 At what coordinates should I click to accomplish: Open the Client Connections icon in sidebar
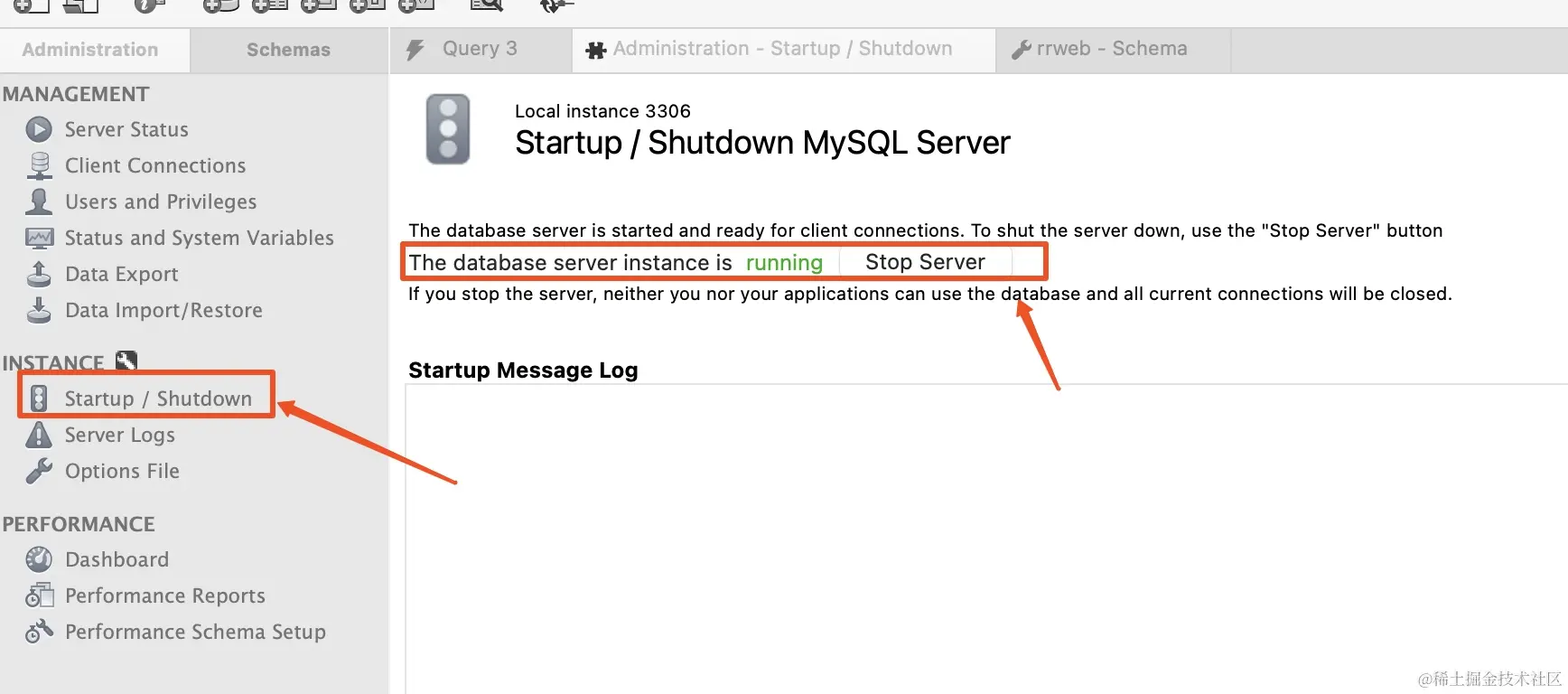click(40, 166)
